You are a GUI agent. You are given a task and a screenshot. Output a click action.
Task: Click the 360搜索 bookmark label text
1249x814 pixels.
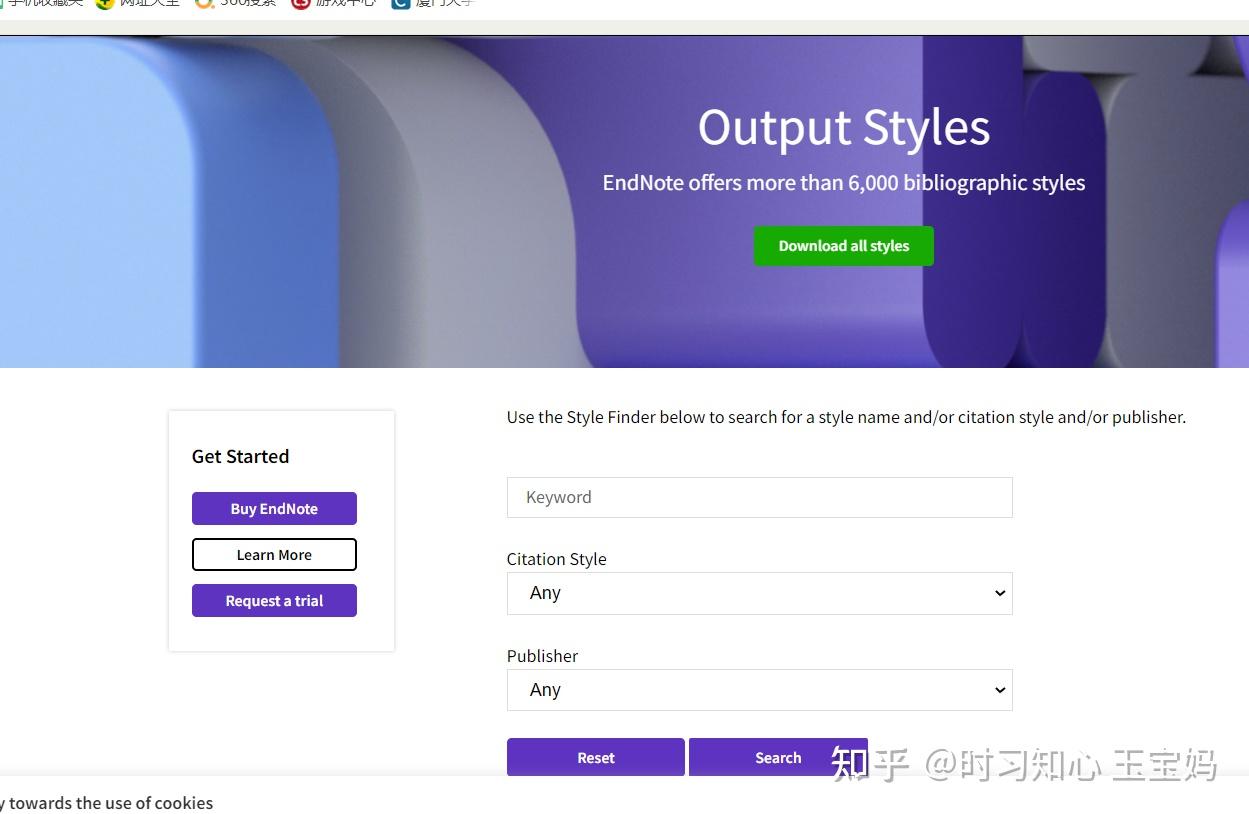pyautogui.click(x=248, y=3)
